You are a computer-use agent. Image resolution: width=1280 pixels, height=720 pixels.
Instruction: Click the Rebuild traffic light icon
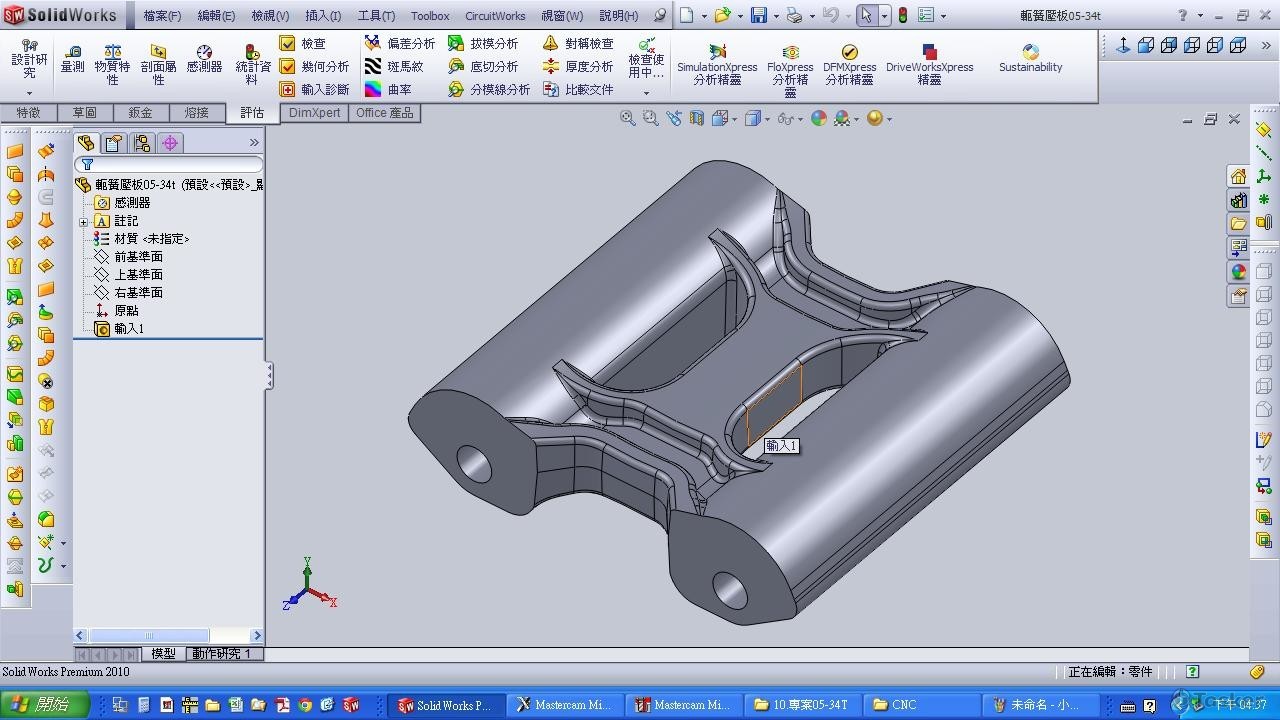point(902,15)
